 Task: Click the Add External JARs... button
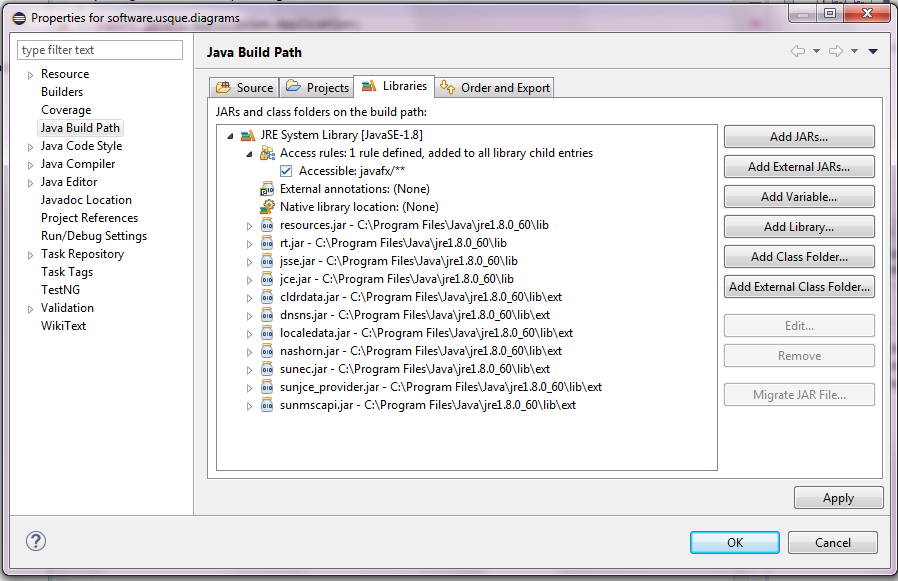pos(799,167)
